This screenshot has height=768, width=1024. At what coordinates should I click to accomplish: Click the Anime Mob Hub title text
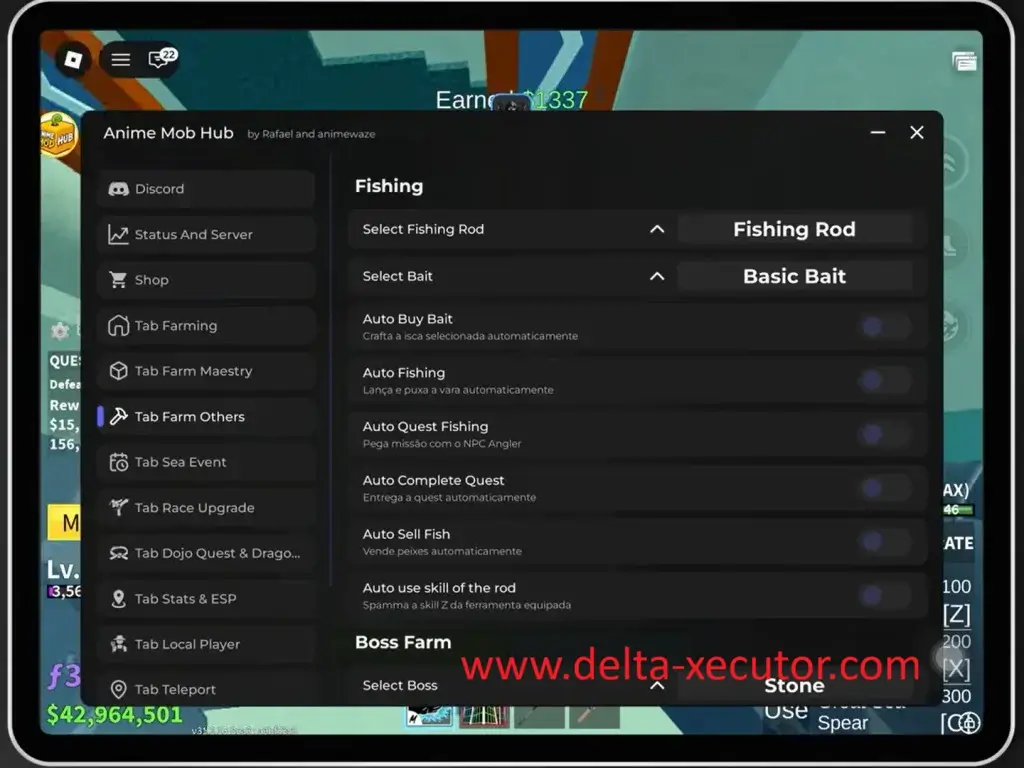168,133
